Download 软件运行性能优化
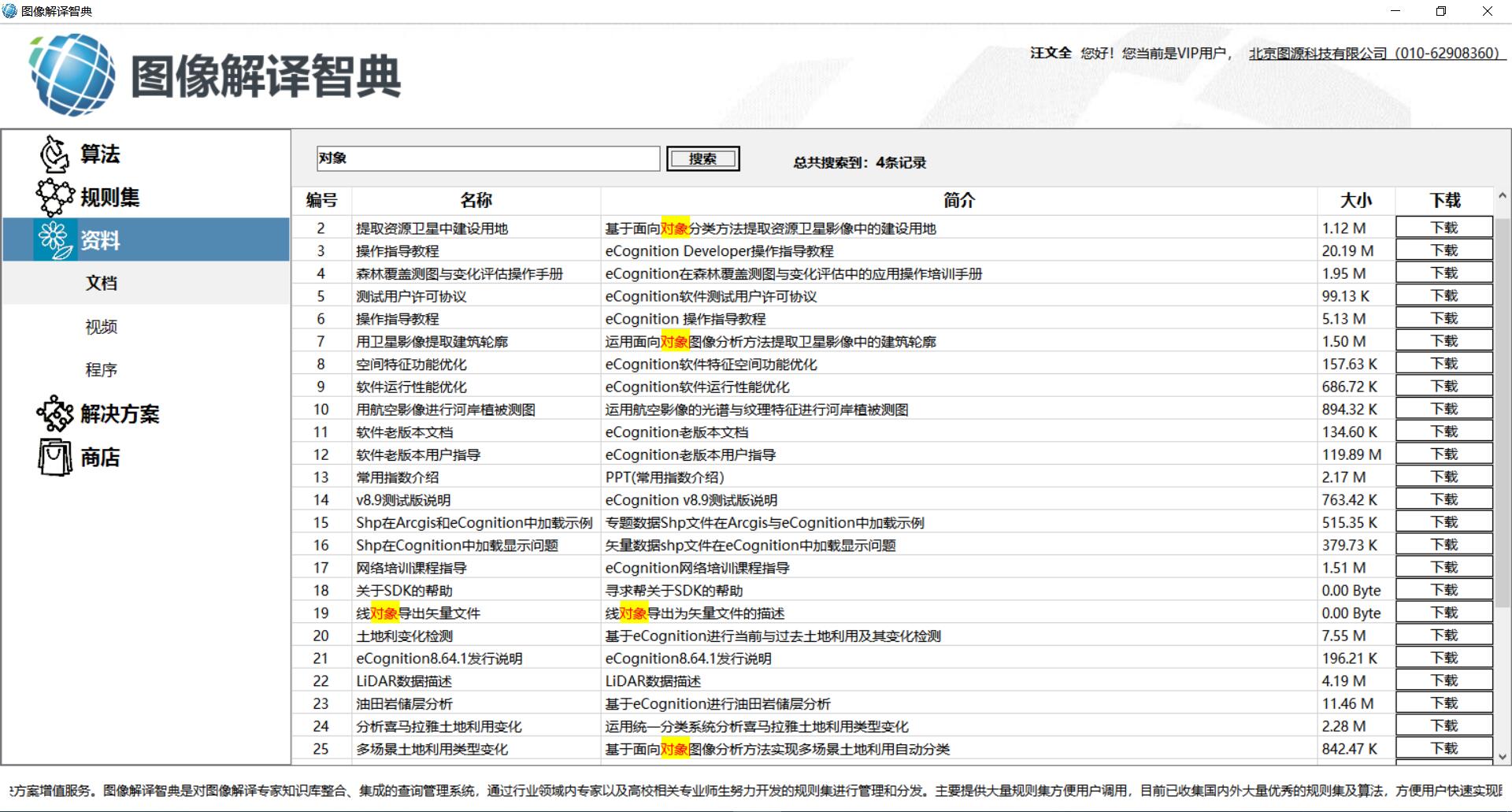Image resolution: width=1512 pixels, height=812 pixels. point(1444,386)
